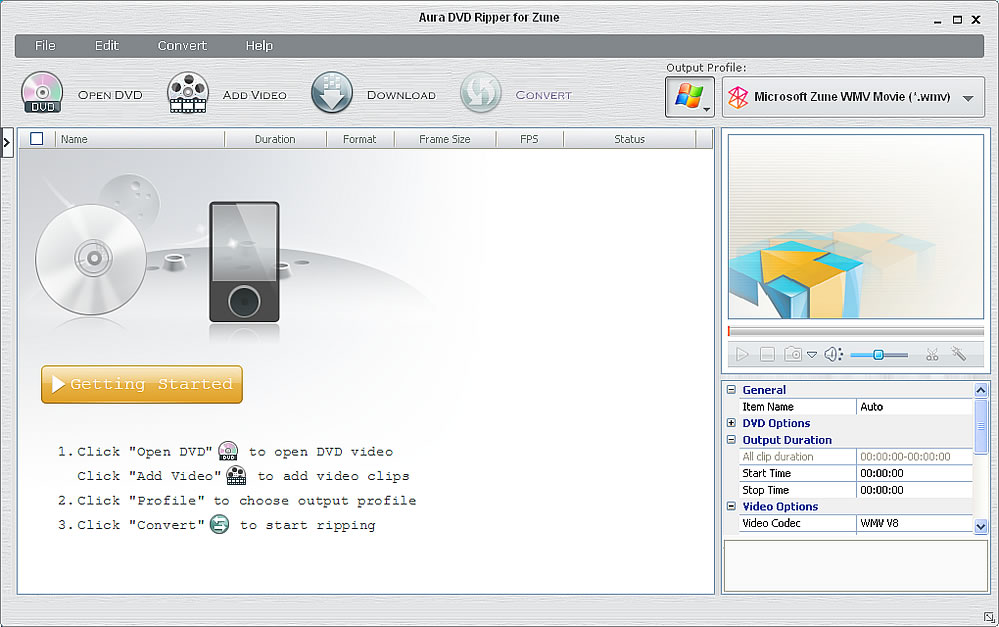Click the Open DVD label
Screen dimensions: 999x627
pos(110,95)
